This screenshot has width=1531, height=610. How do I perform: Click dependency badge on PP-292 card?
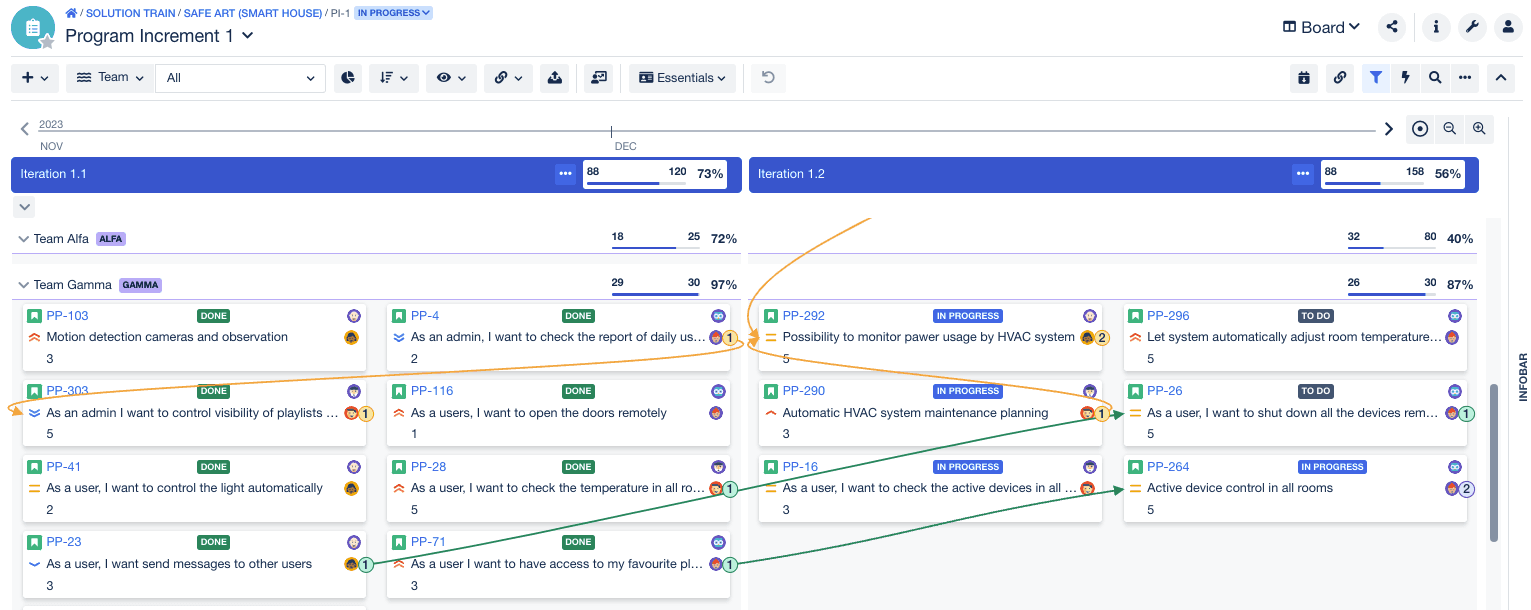1102,338
